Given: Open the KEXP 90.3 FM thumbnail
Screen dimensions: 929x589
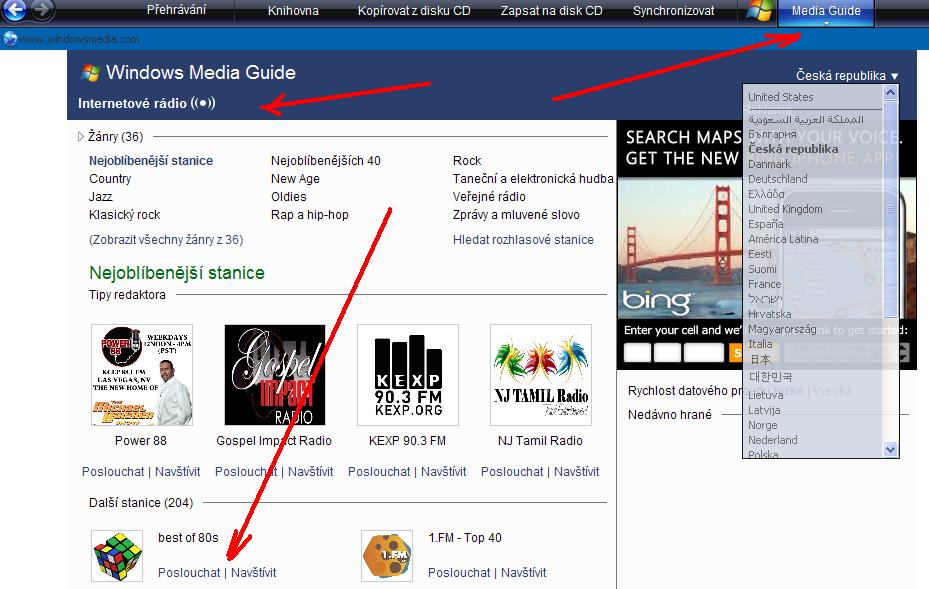Looking at the screenshot, I should point(408,375).
